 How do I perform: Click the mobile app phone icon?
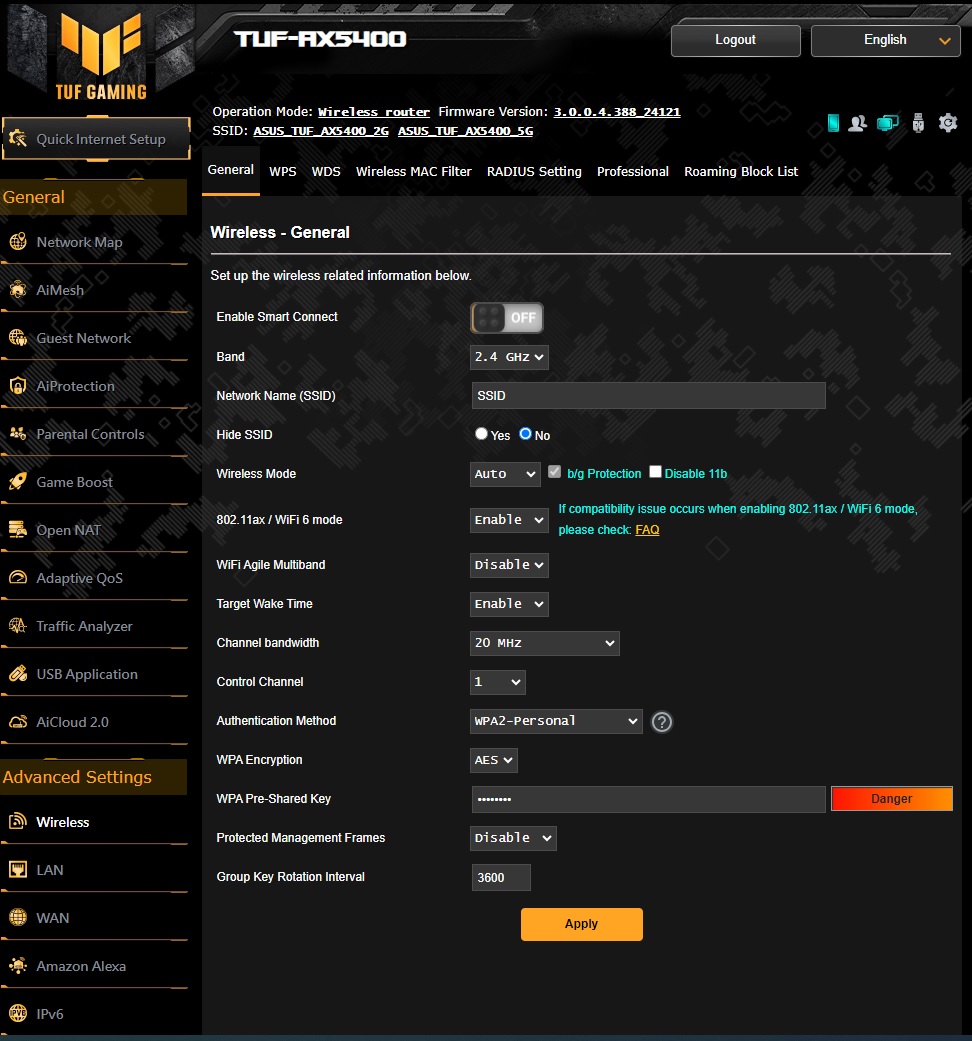click(833, 123)
